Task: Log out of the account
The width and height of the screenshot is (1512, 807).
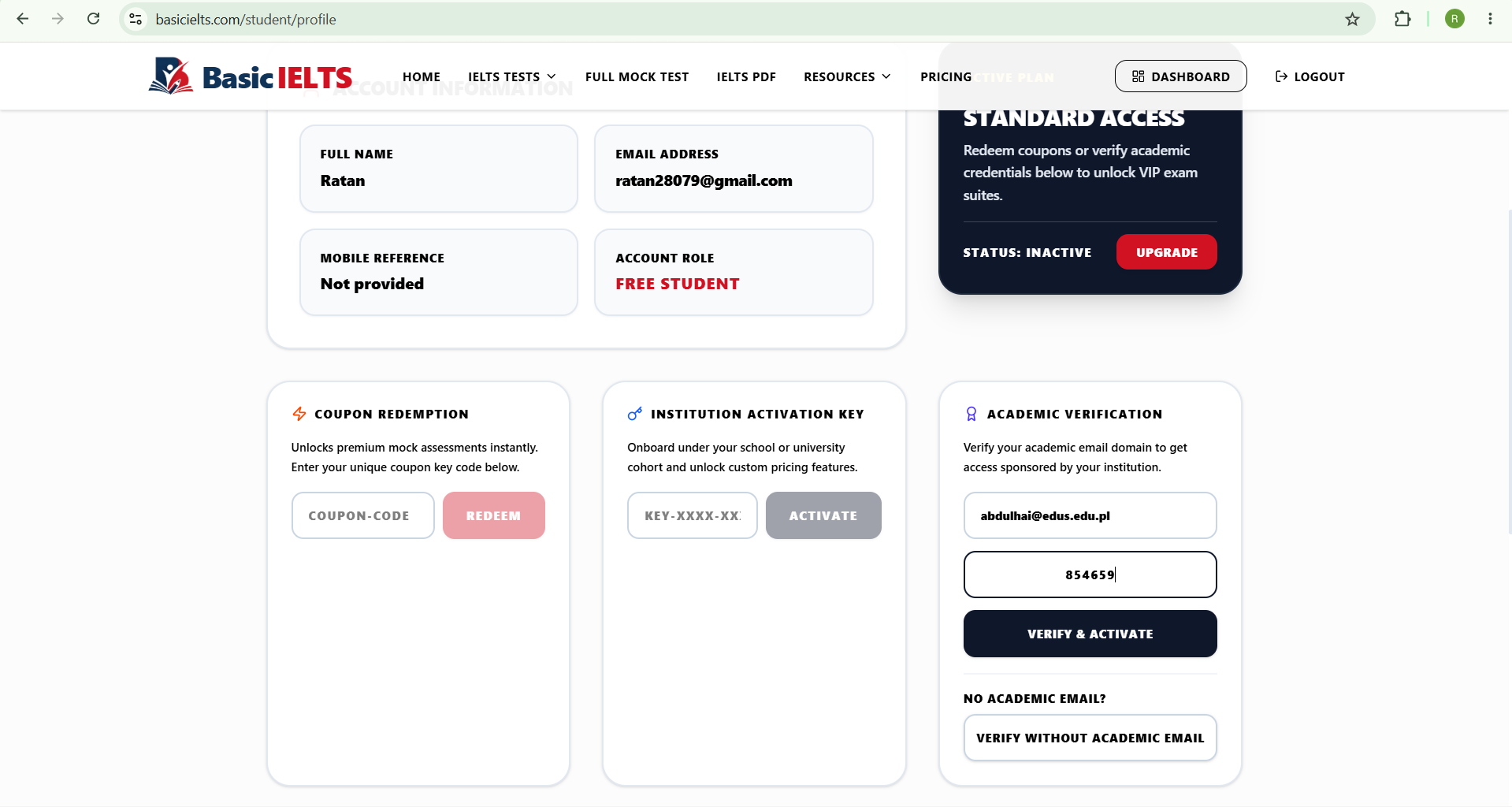Action: click(1310, 76)
